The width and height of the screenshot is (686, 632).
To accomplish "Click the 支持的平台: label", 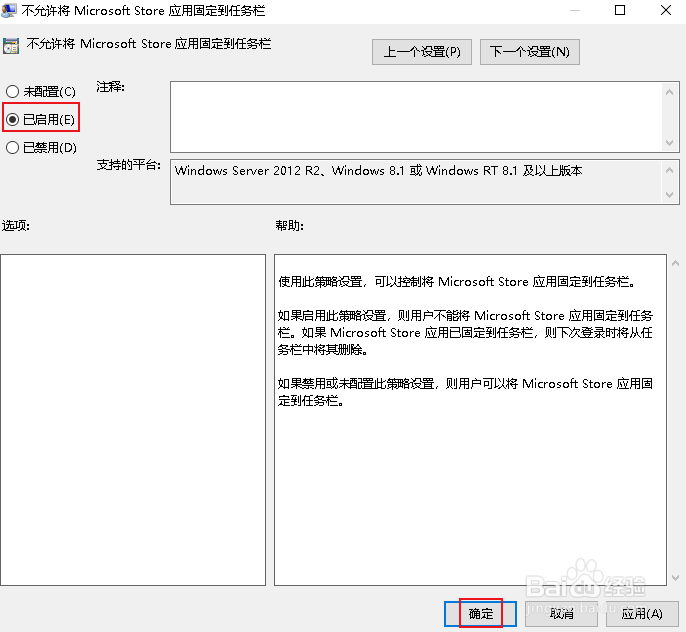I will tap(129, 165).
